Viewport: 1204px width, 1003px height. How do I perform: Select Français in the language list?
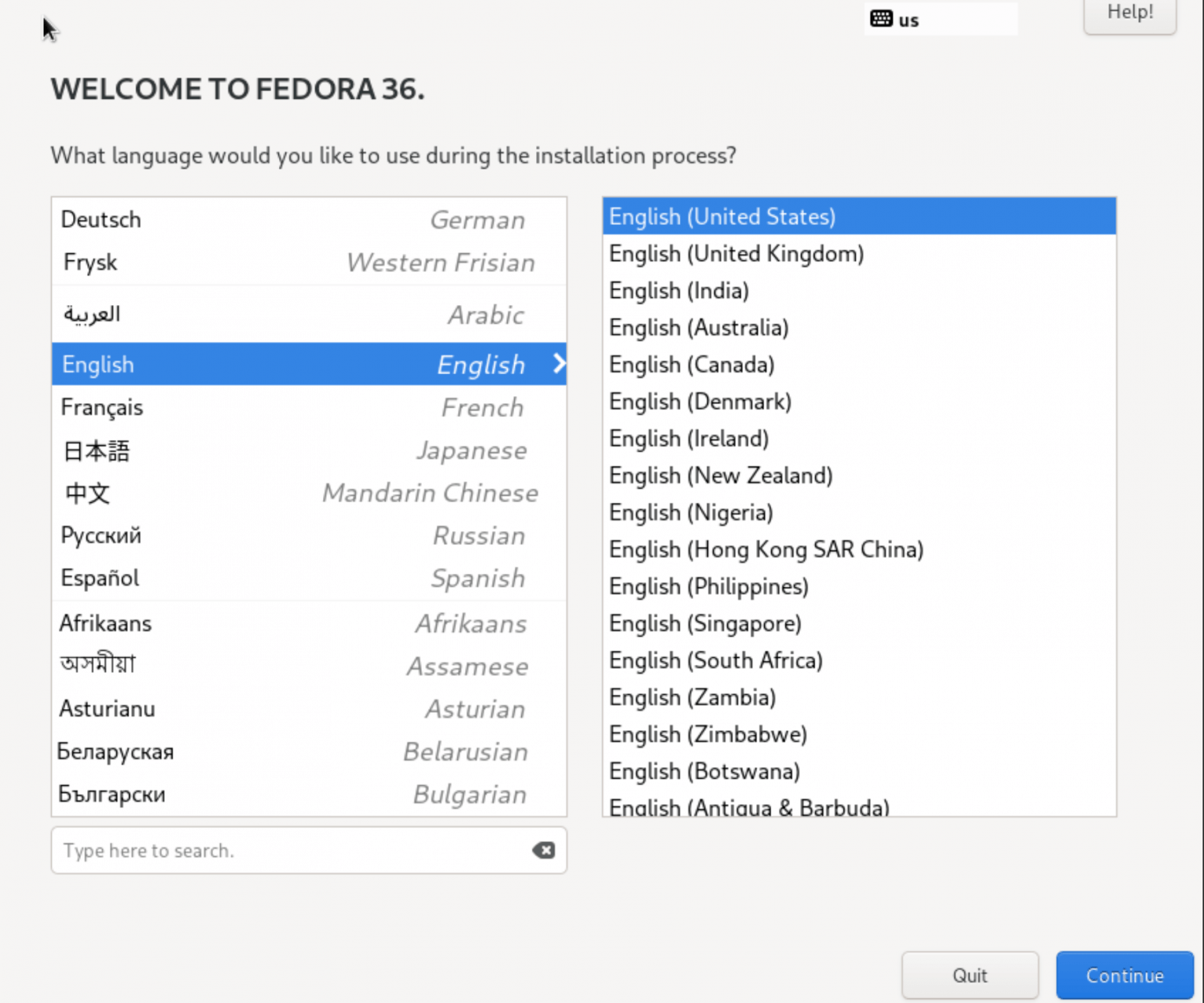[102, 407]
